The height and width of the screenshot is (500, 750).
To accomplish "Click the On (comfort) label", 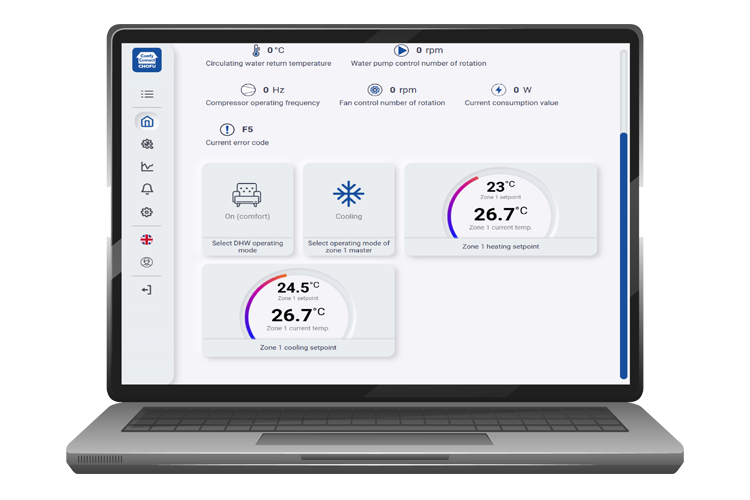I will pyautogui.click(x=247, y=217).
